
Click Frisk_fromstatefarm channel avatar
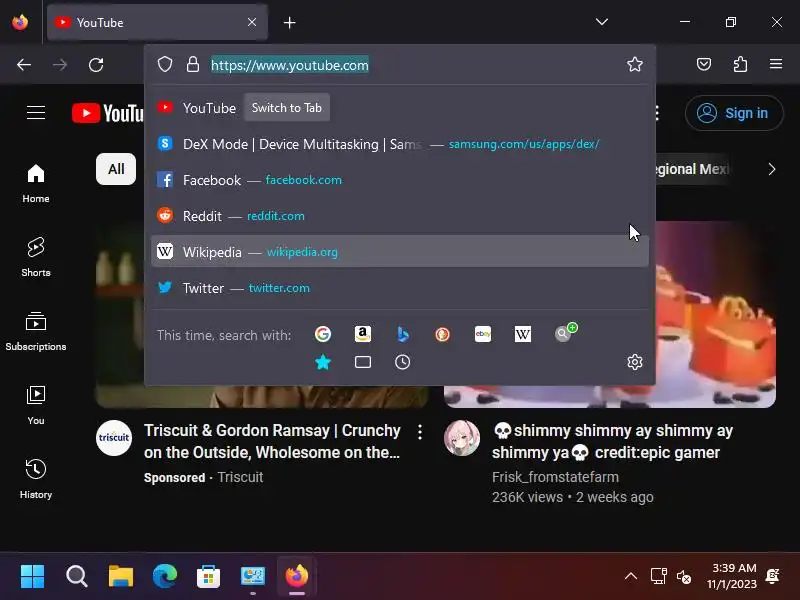point(462,438)
